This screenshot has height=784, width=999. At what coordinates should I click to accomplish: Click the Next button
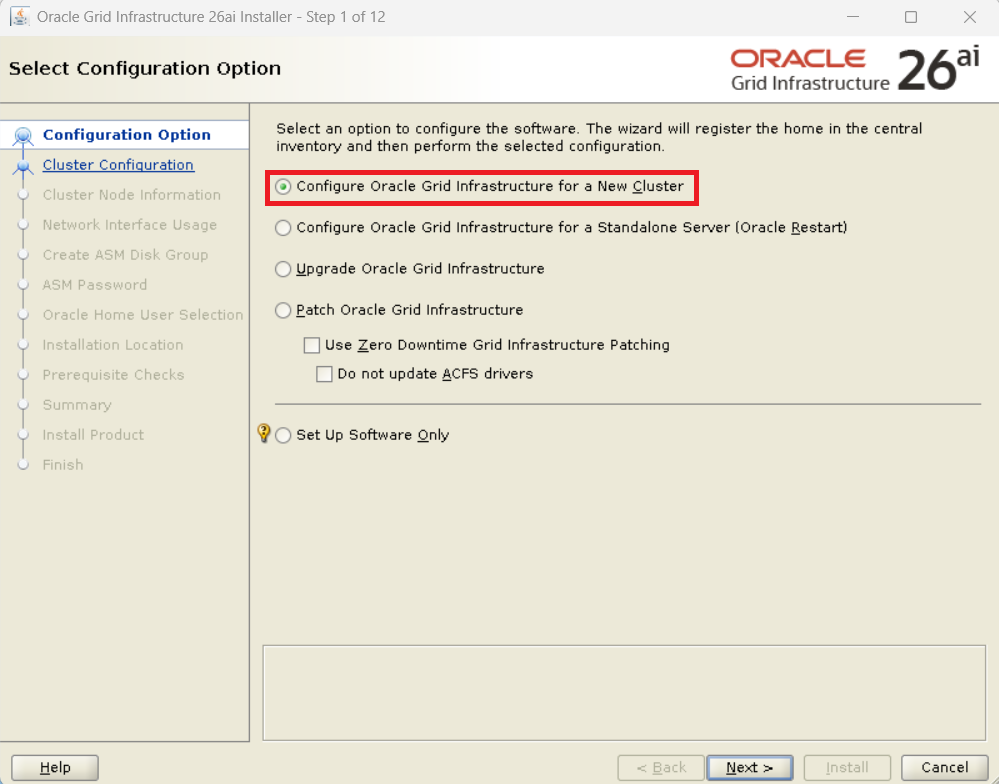[x=749, y=767]
